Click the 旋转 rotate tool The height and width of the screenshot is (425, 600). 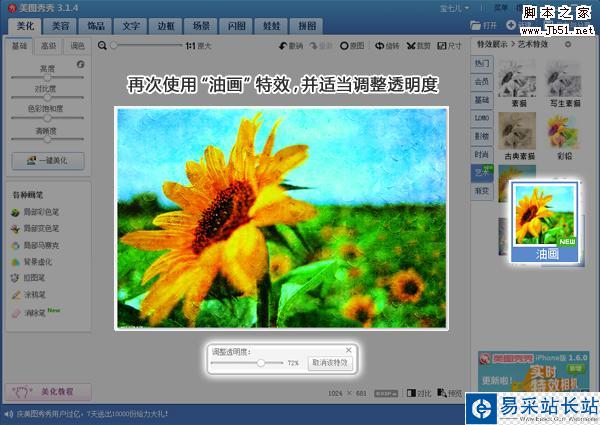click(x=387, y=46)
